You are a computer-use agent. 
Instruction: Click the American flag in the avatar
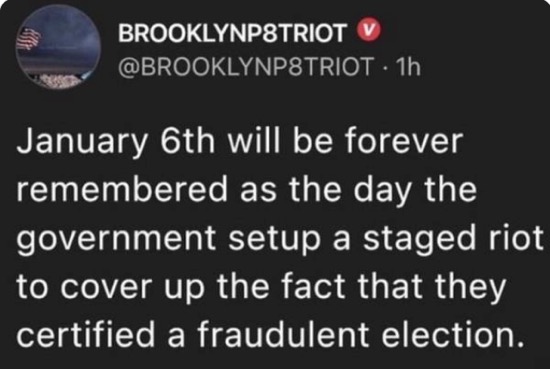(x=28, y=39)
